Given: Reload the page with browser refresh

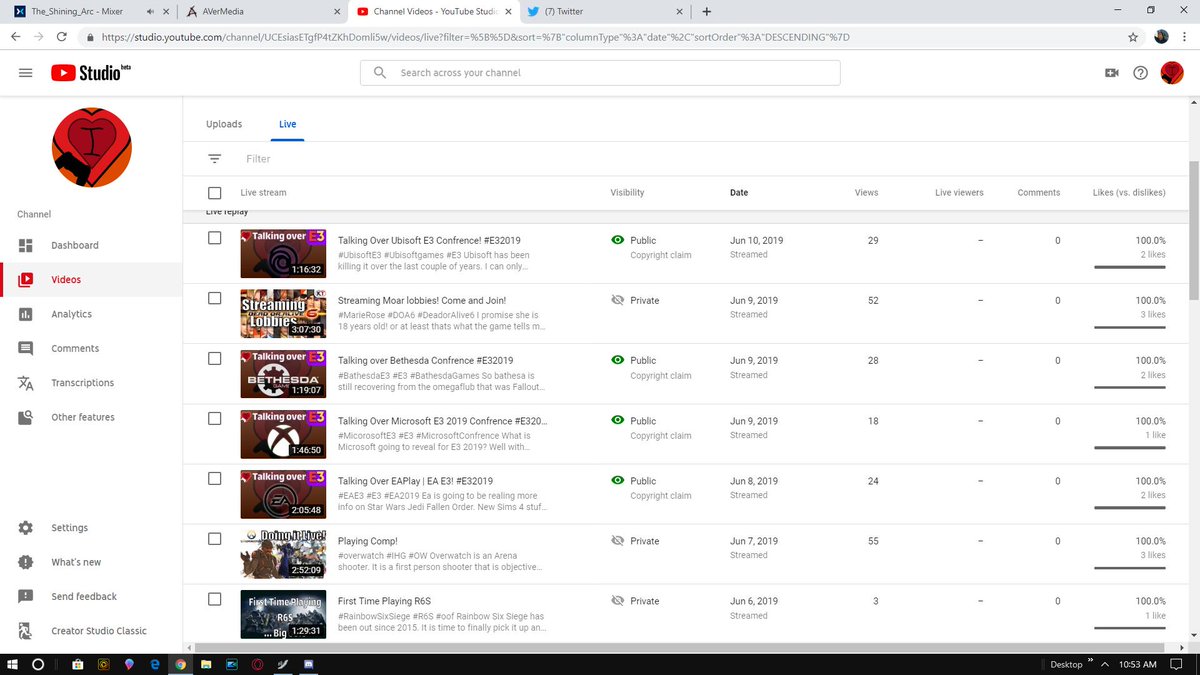Looking at the screenshot, I should tap(63, 37).
